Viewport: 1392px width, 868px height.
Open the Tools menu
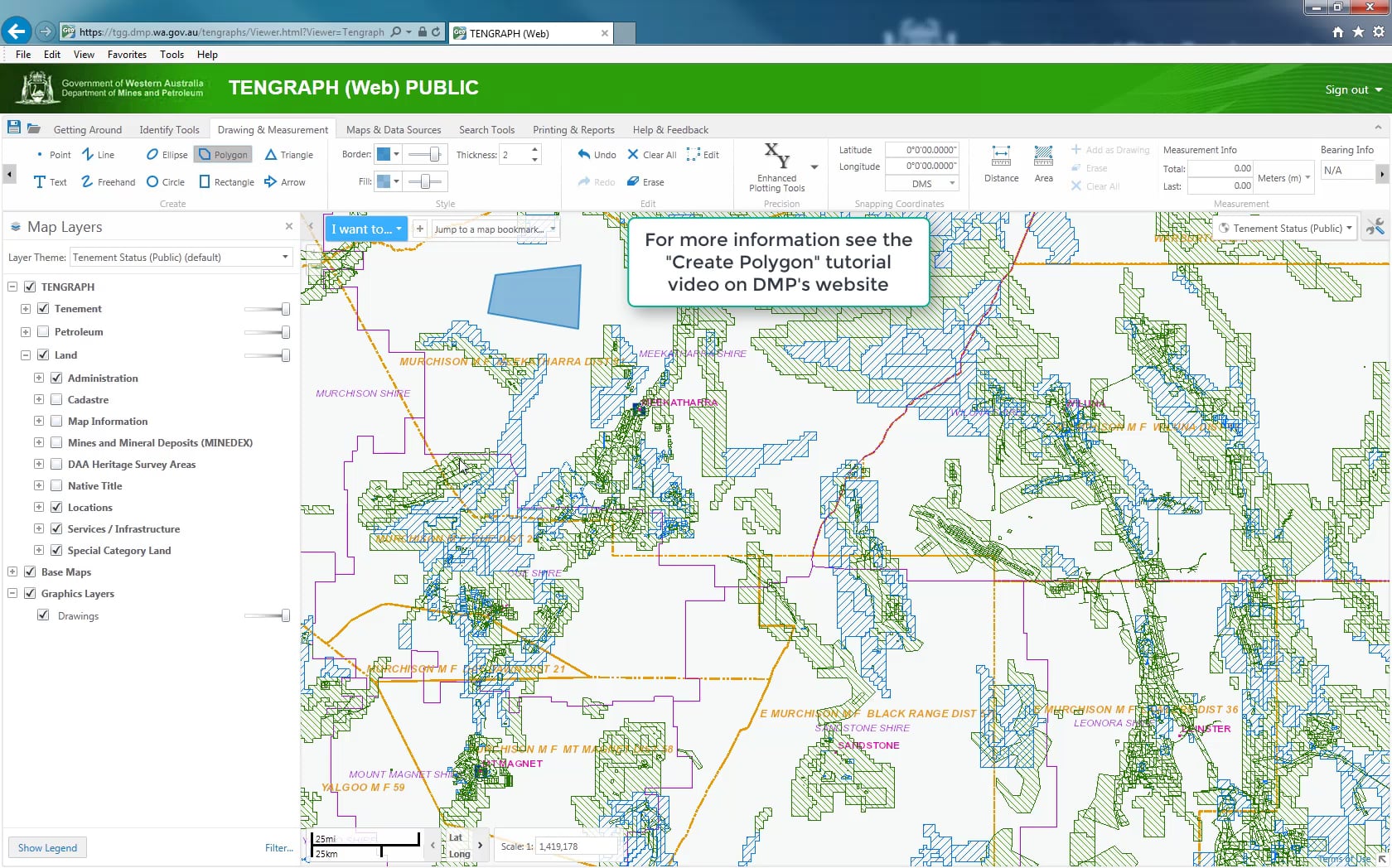click(172, 55)
